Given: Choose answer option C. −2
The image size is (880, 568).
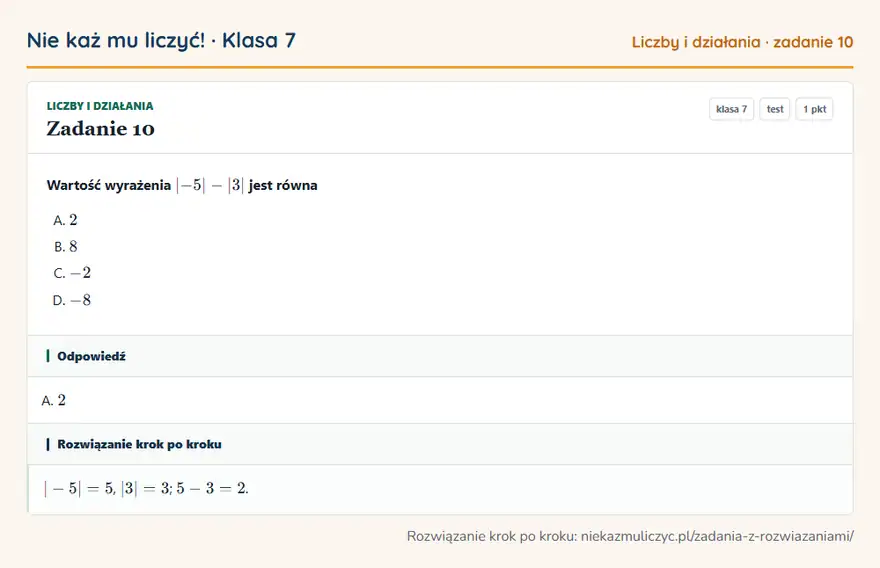Looking at the screenshot, I should (72, 273).
